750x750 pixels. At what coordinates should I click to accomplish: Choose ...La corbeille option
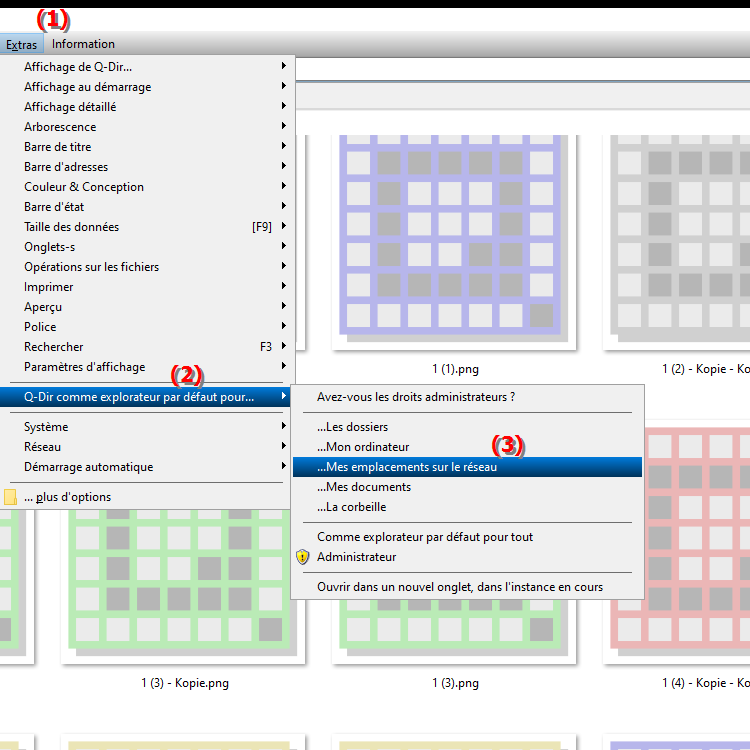467,507
